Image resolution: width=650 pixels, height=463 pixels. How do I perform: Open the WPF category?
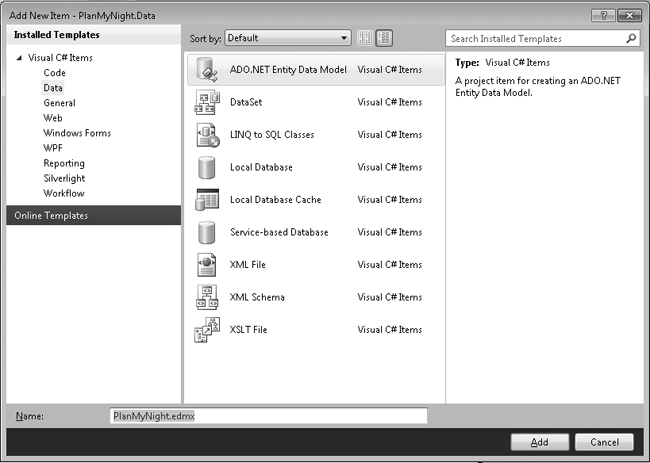tap(53, 148)
